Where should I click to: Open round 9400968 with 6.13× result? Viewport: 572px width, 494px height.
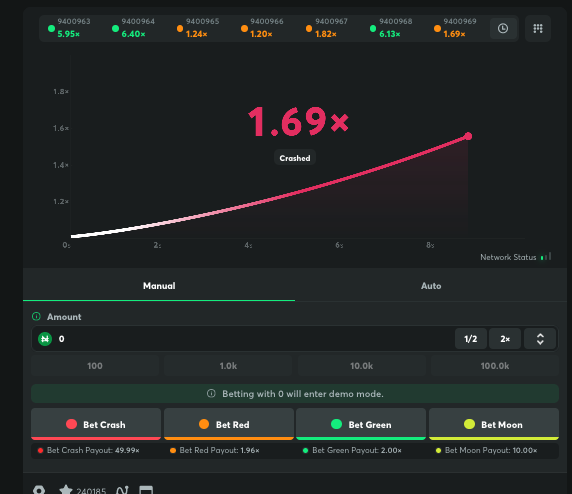[391, 28]
